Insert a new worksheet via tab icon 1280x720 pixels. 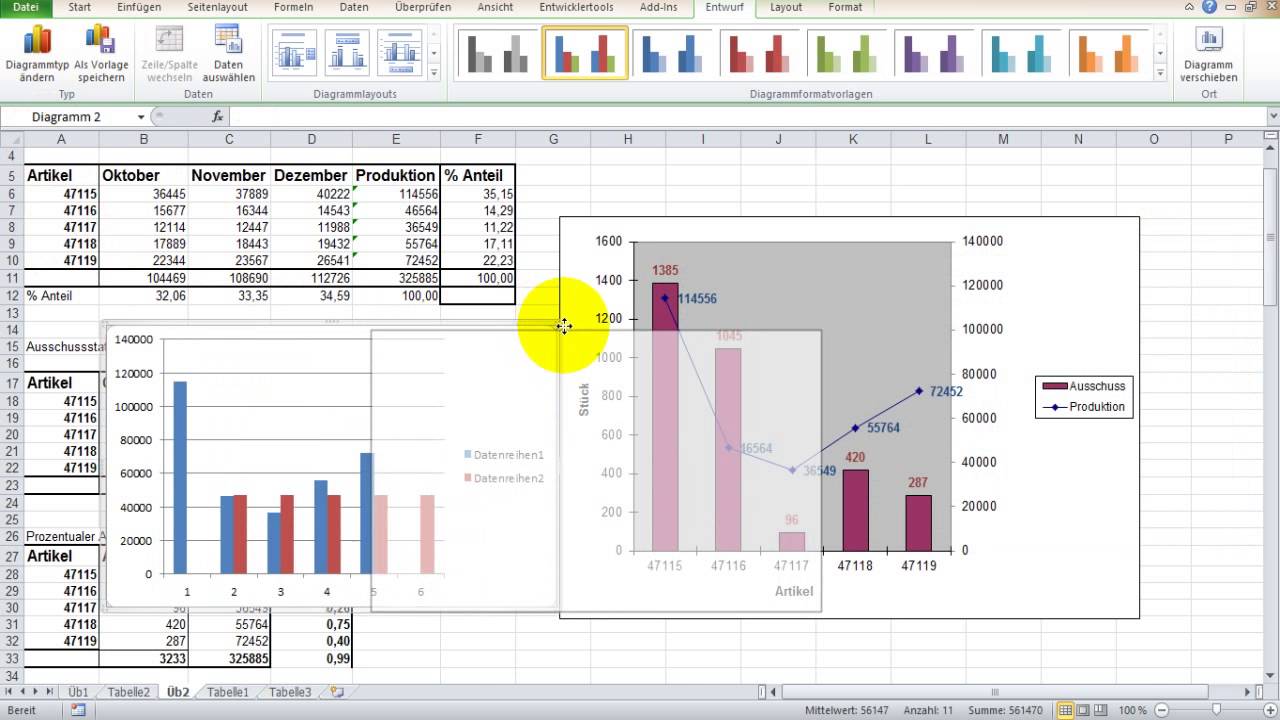(x=337, y=692)
